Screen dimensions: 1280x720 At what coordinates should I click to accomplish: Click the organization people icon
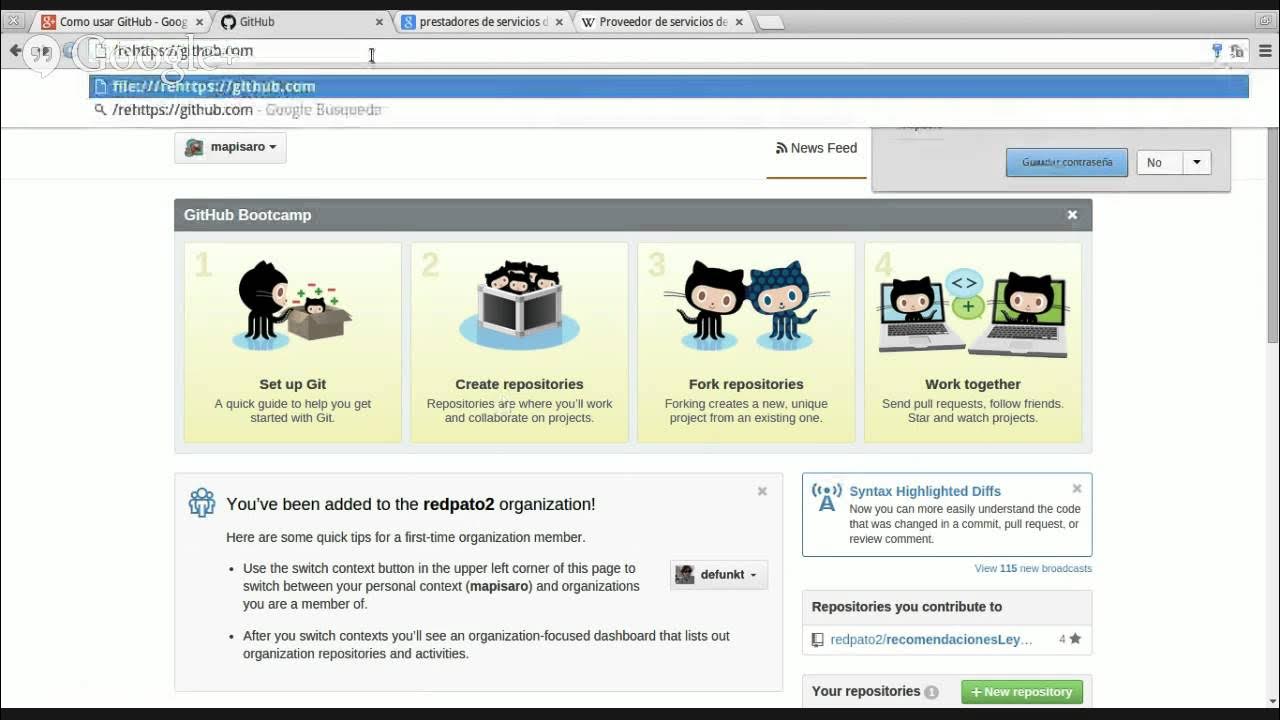202,502
